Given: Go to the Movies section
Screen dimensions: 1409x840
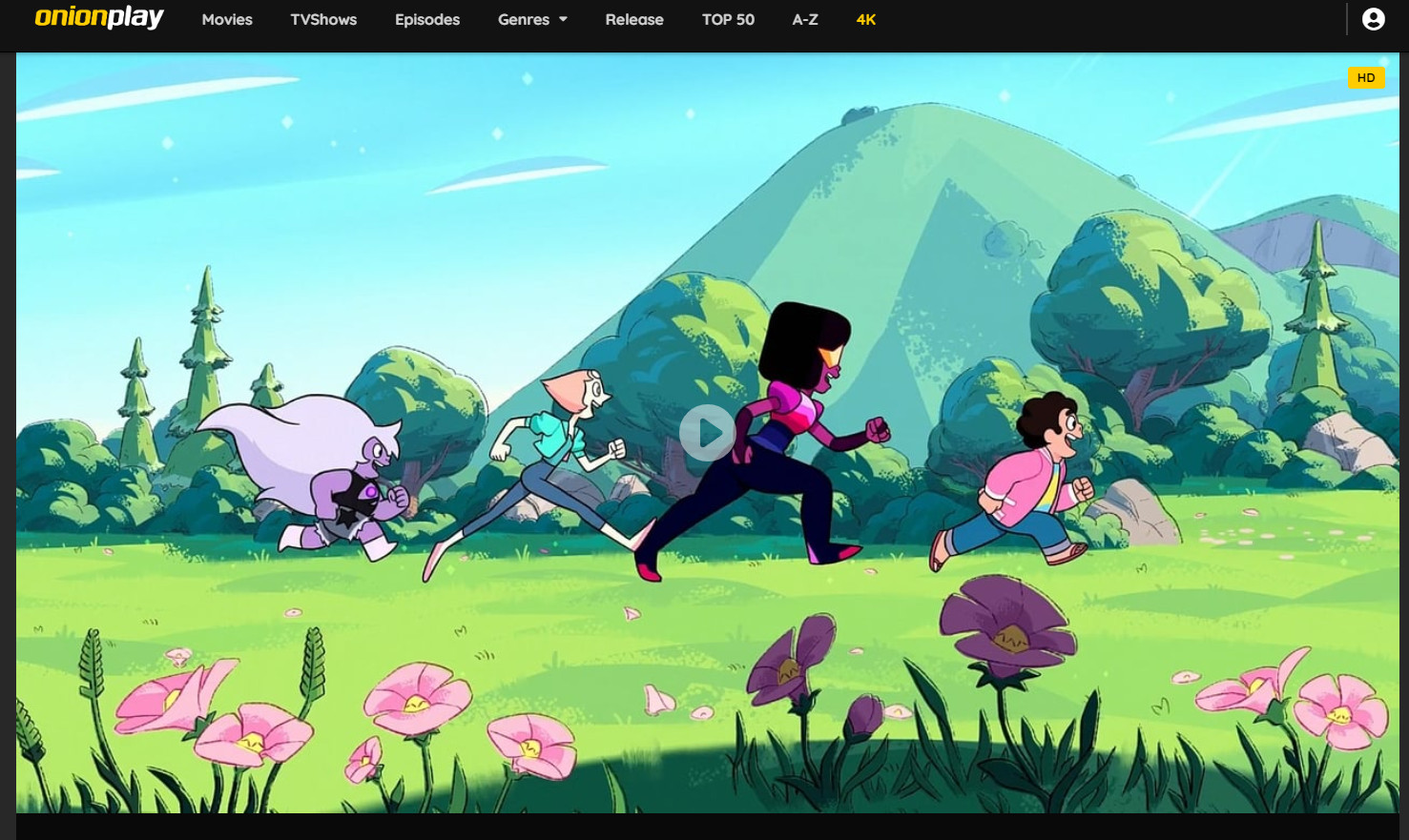Looking at the screenshot, I should click(x=227, y=19).
